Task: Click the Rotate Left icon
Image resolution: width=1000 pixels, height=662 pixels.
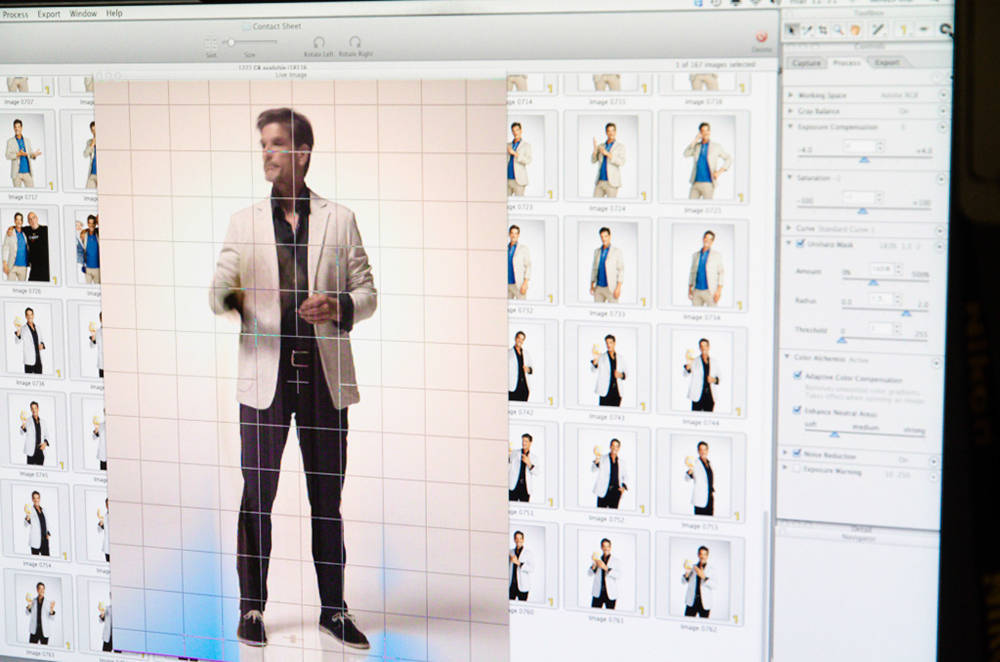Action: 318,44
